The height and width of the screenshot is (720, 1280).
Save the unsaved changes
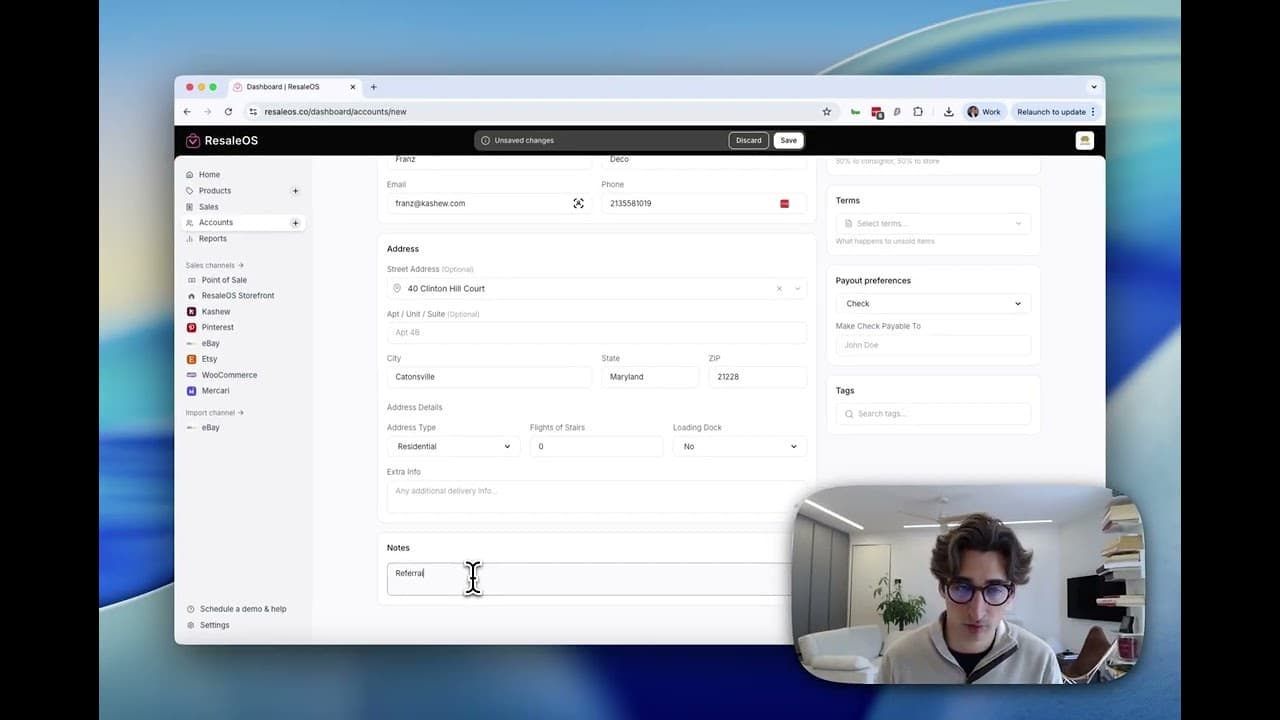[788, 140]
